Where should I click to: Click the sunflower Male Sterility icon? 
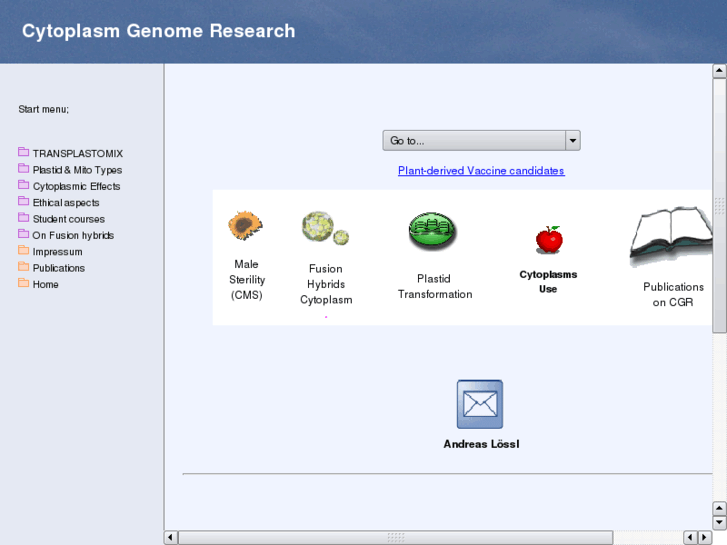point(245,226)
